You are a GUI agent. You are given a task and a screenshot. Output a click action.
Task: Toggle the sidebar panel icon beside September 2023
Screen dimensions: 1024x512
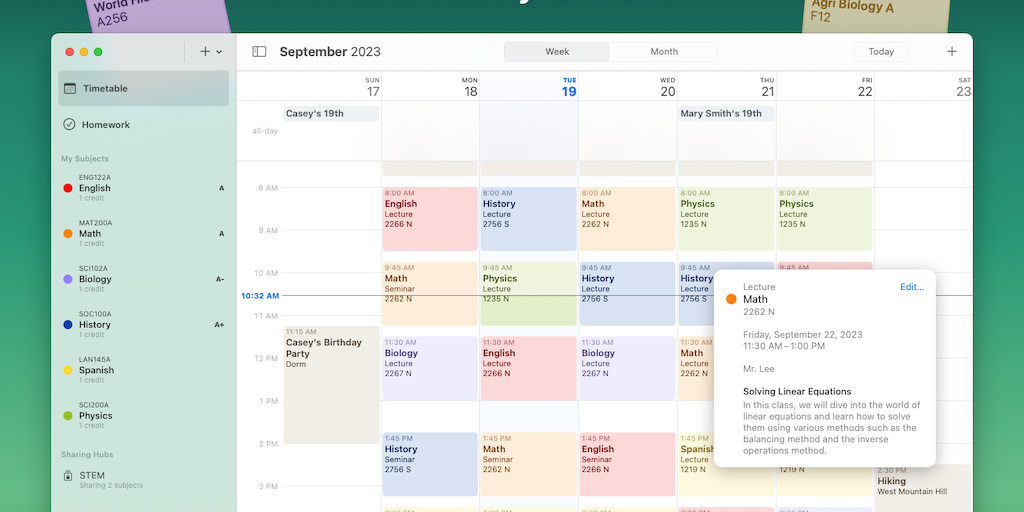coord(259,52)
